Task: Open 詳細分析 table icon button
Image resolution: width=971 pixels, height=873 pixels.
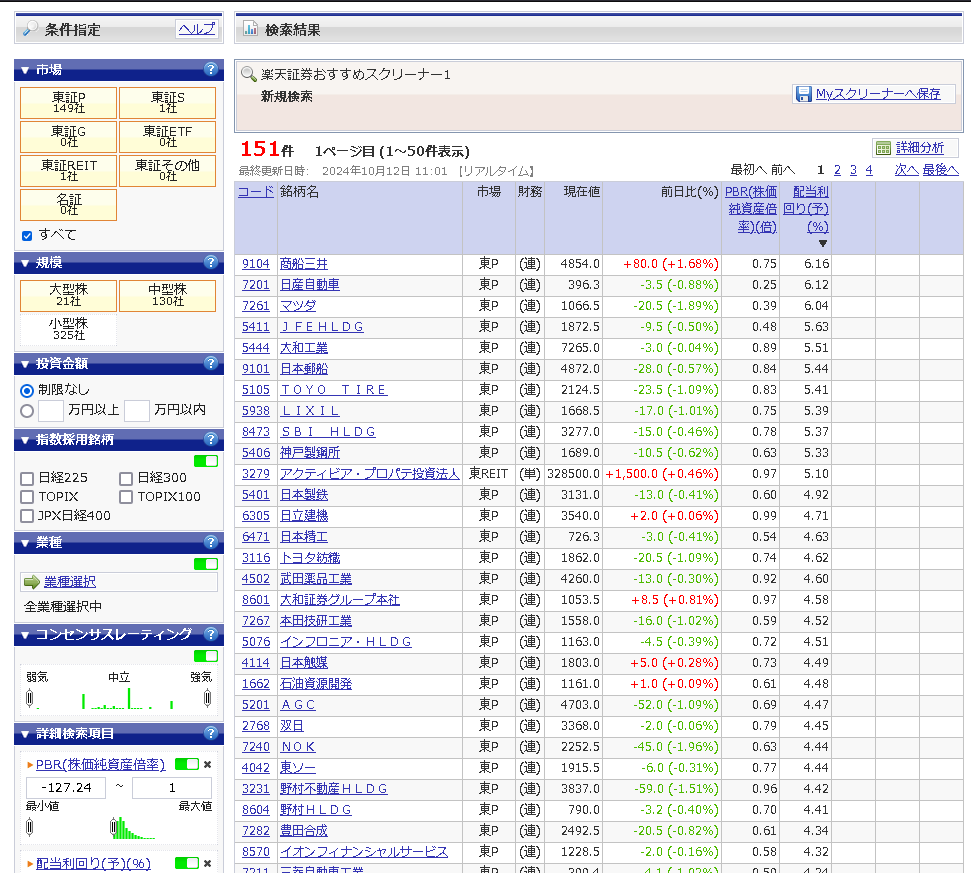Action: [x=884, y=148]
